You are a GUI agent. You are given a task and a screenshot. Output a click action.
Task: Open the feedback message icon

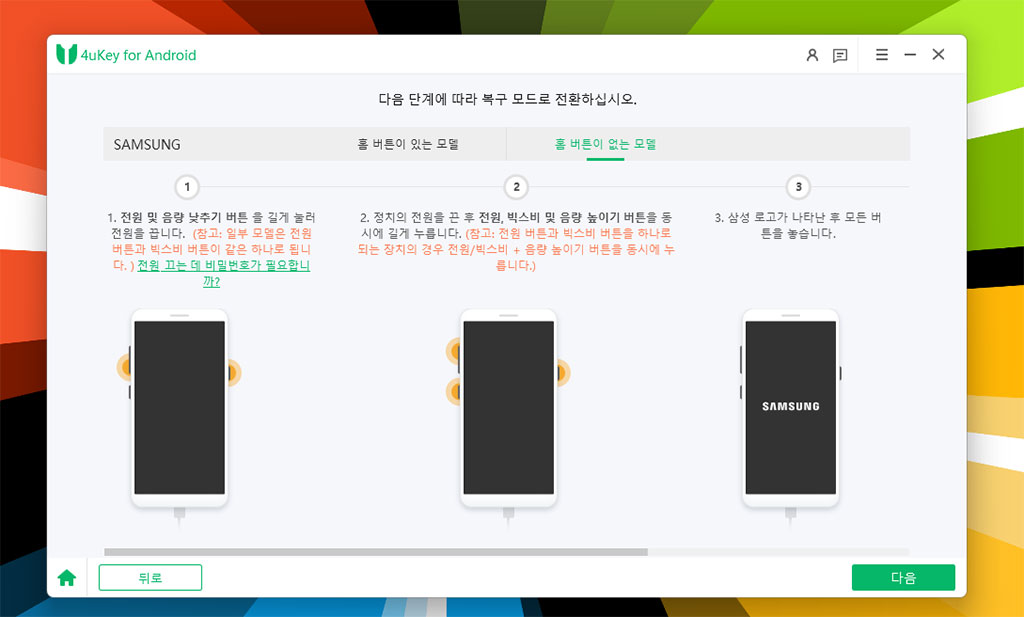coord(840,55)
